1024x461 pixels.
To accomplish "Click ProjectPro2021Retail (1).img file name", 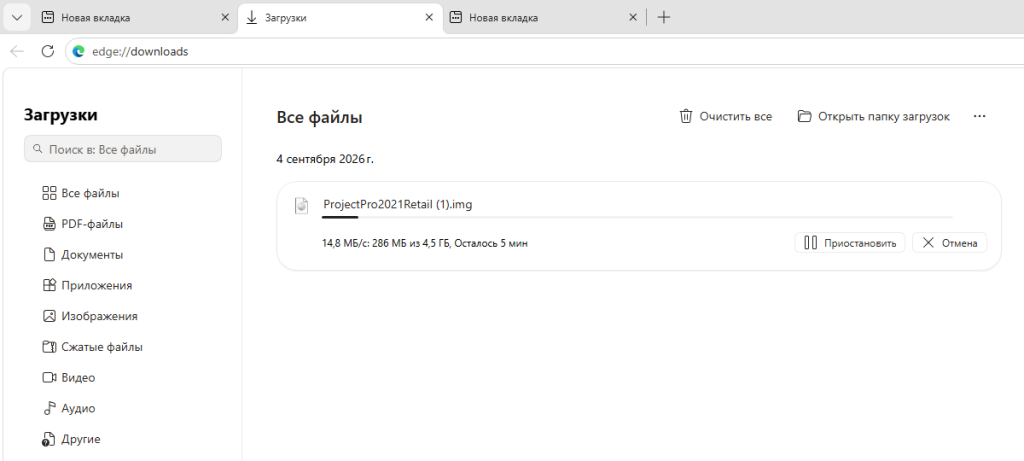I will coord(398,204).
